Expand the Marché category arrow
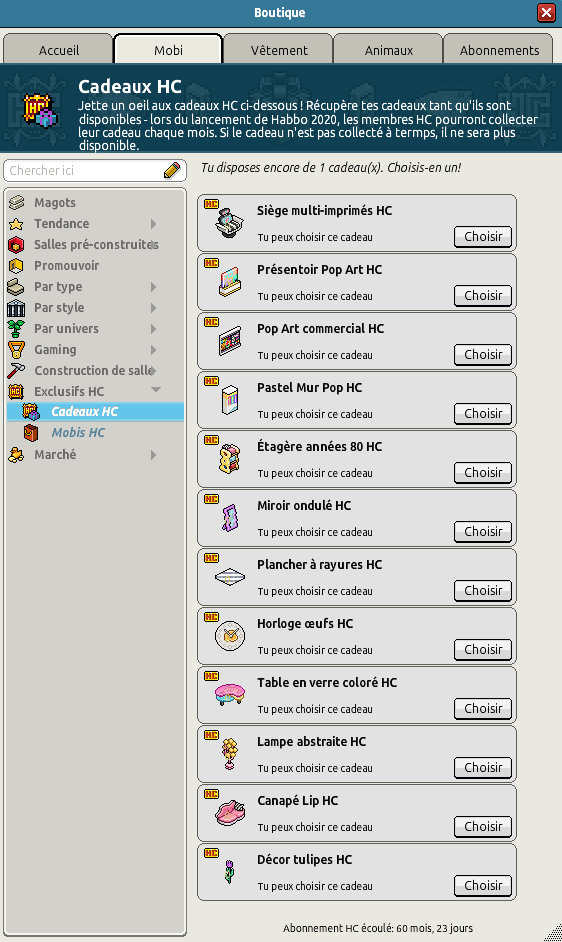562x942 pixels. click(x=154, y=455)
